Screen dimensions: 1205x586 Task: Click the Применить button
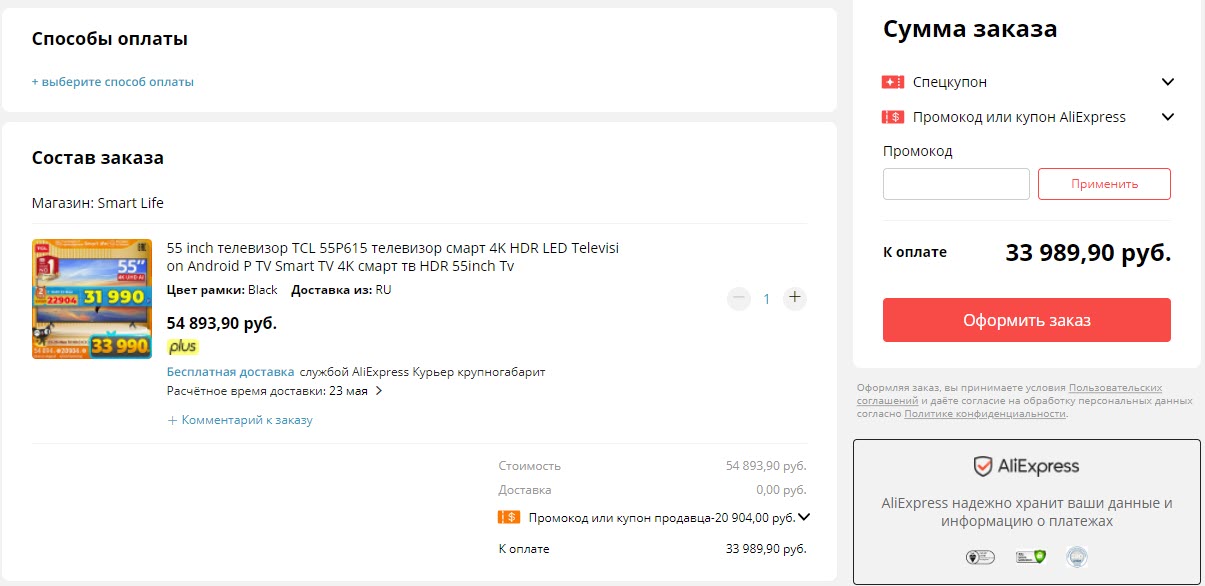pos(1104,183)
